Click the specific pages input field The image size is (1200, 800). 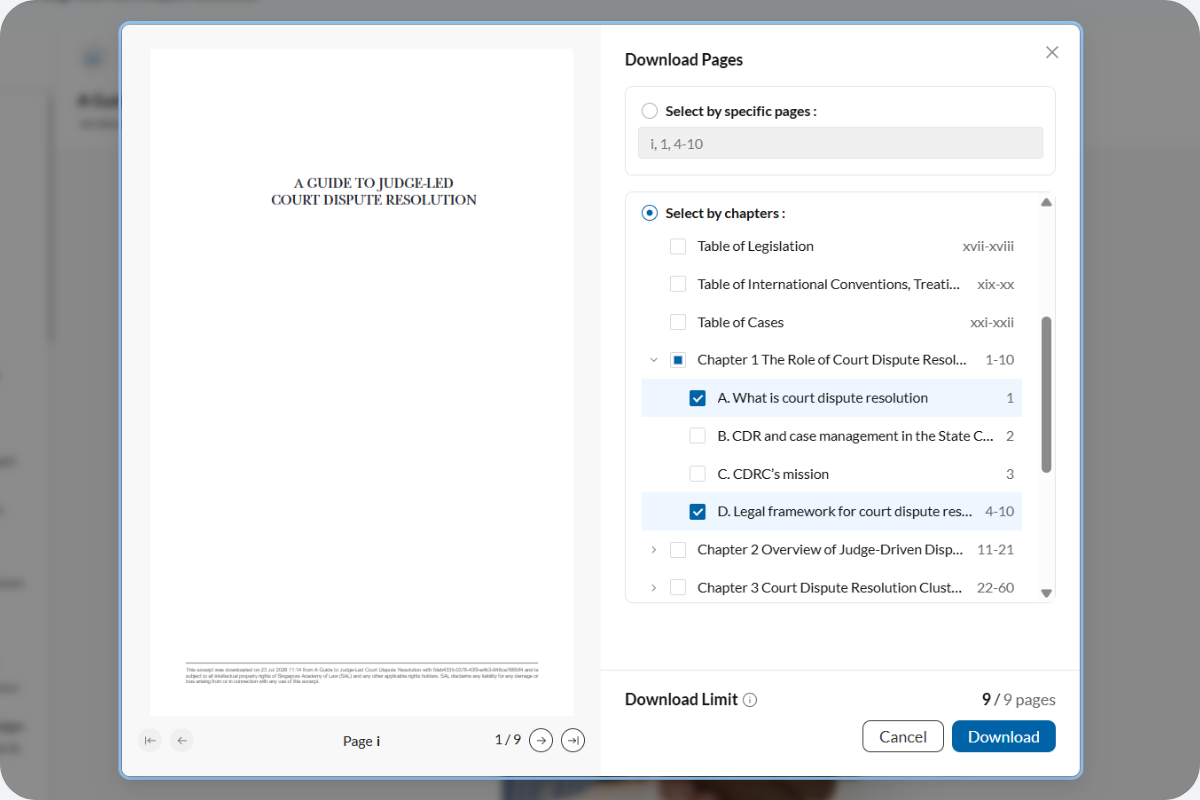(x=840, y=143)
